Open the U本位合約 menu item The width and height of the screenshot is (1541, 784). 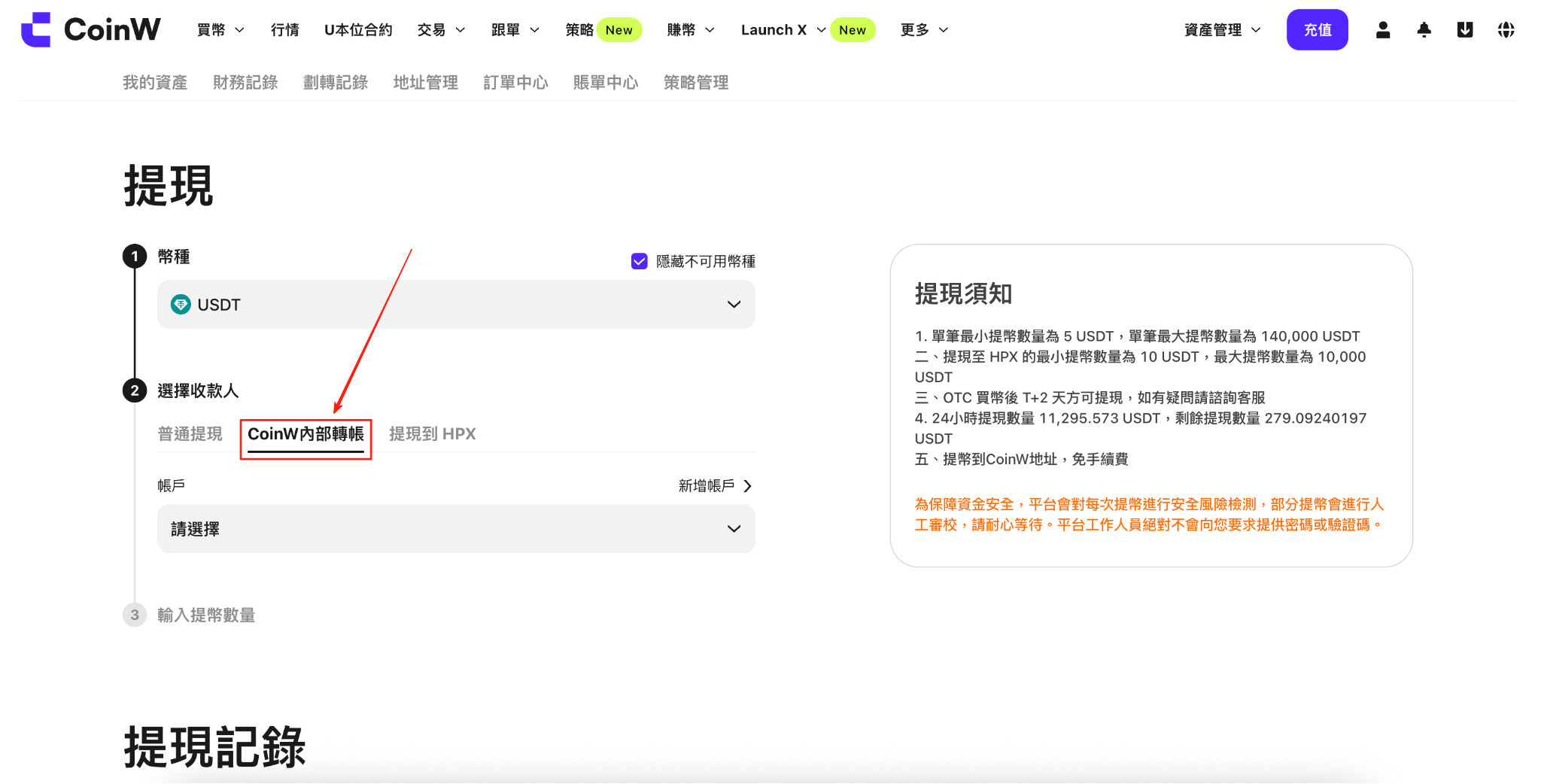(358, 30)
